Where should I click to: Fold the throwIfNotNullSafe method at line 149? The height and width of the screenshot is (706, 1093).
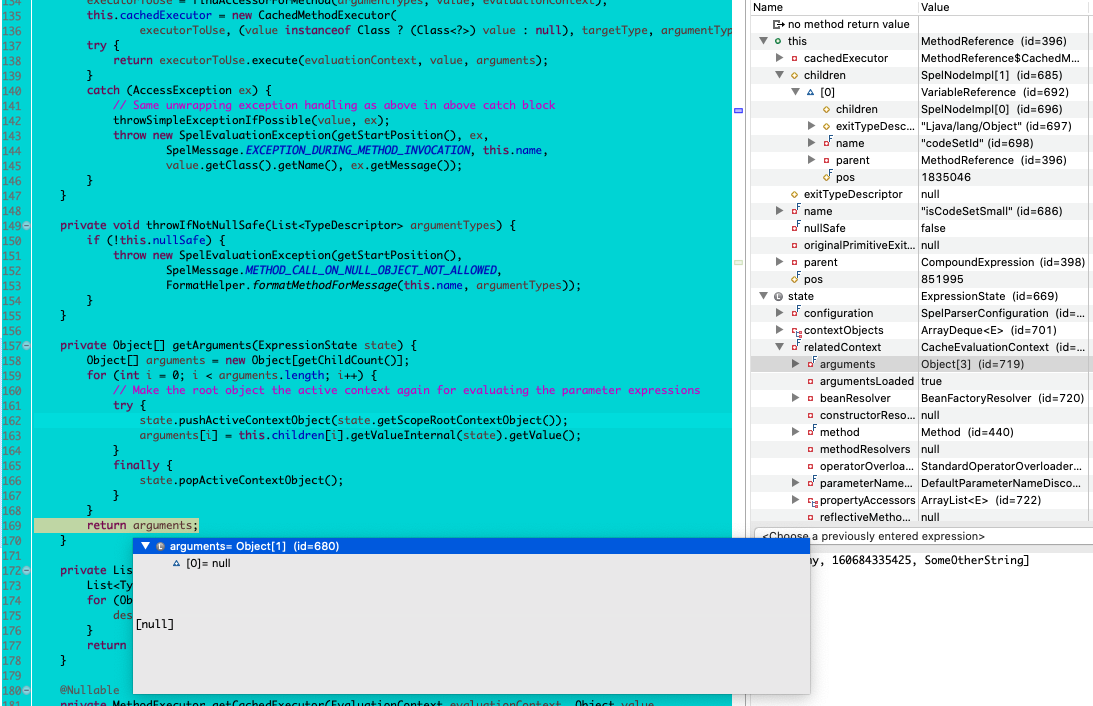point(26,225)
